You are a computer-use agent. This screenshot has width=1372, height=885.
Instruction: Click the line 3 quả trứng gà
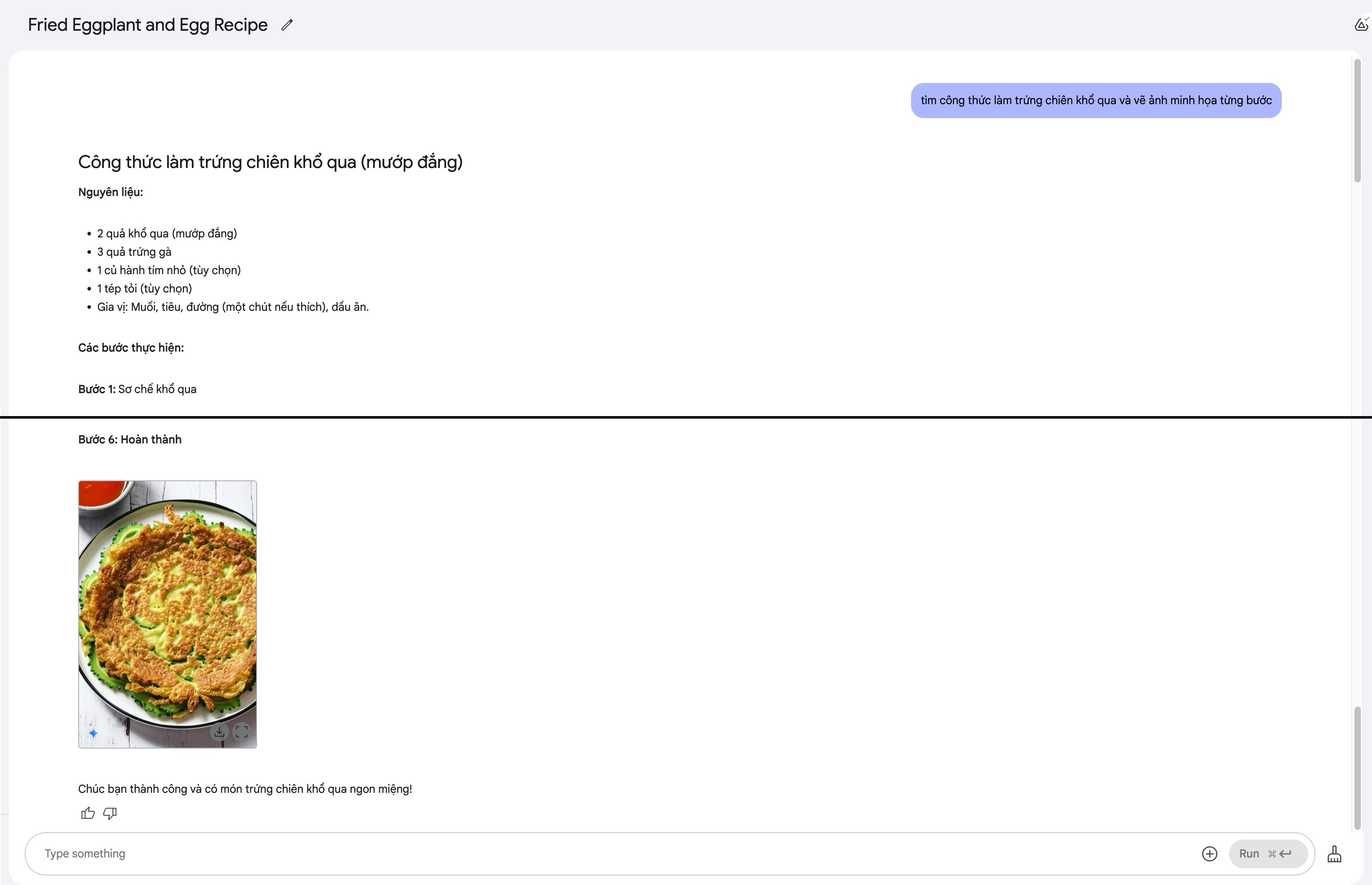(134, 252)
